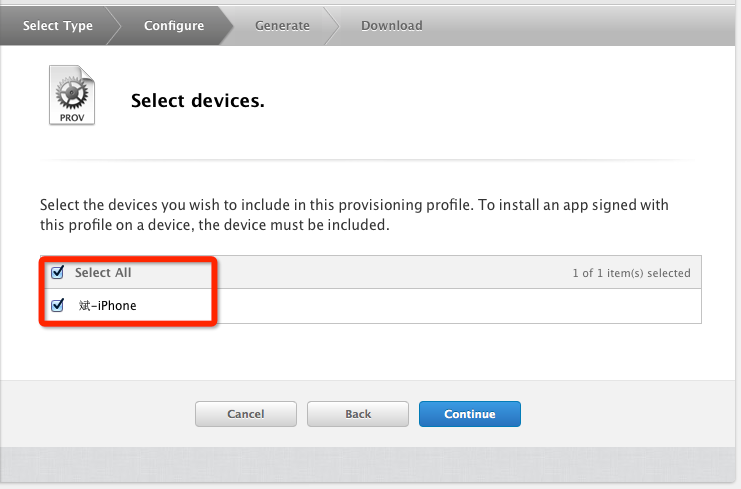
Task: Click the instruction paragraph about provisioning profile
Action: coord(354,215)
